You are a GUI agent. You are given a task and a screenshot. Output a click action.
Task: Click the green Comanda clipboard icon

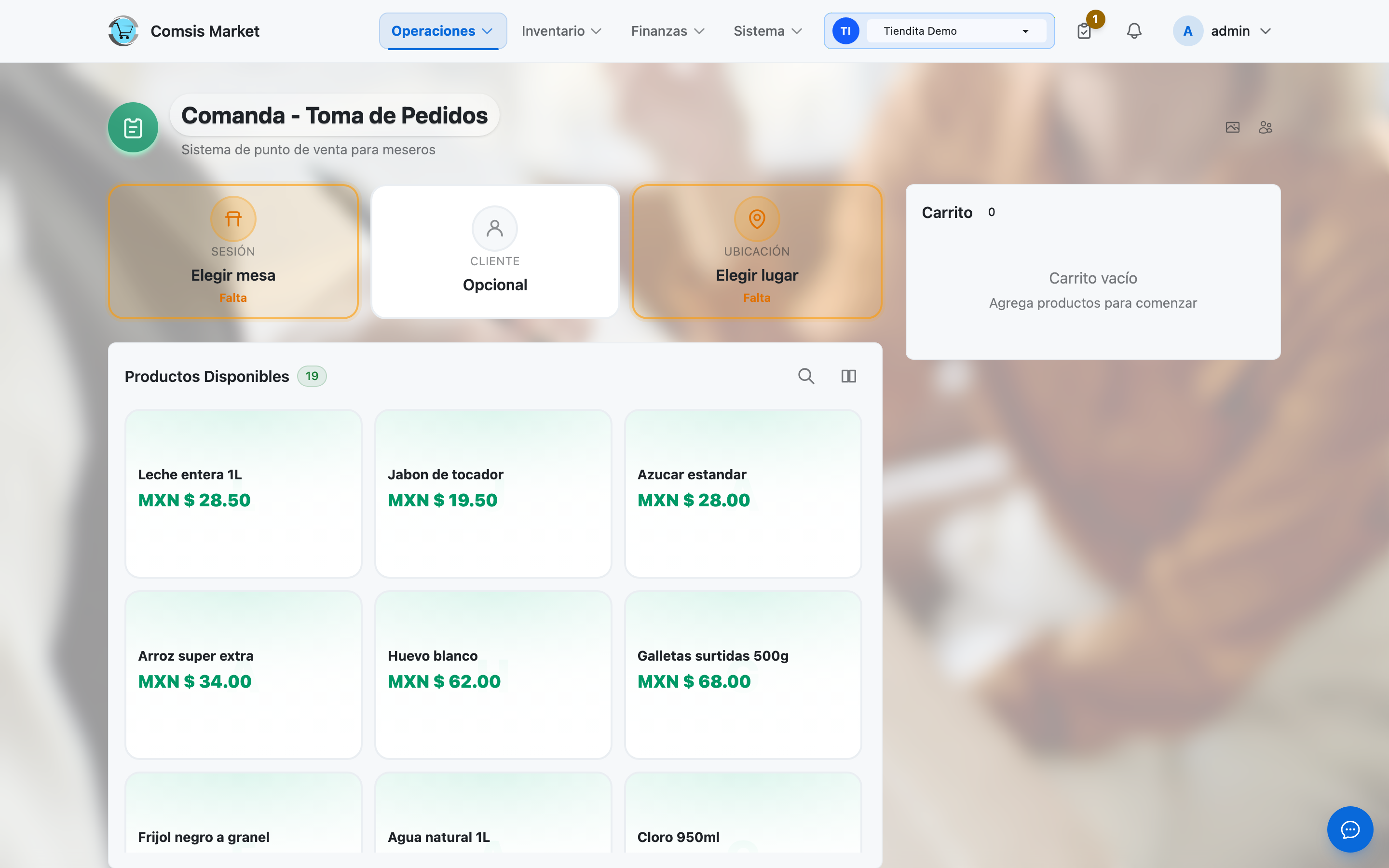[133, 127]
